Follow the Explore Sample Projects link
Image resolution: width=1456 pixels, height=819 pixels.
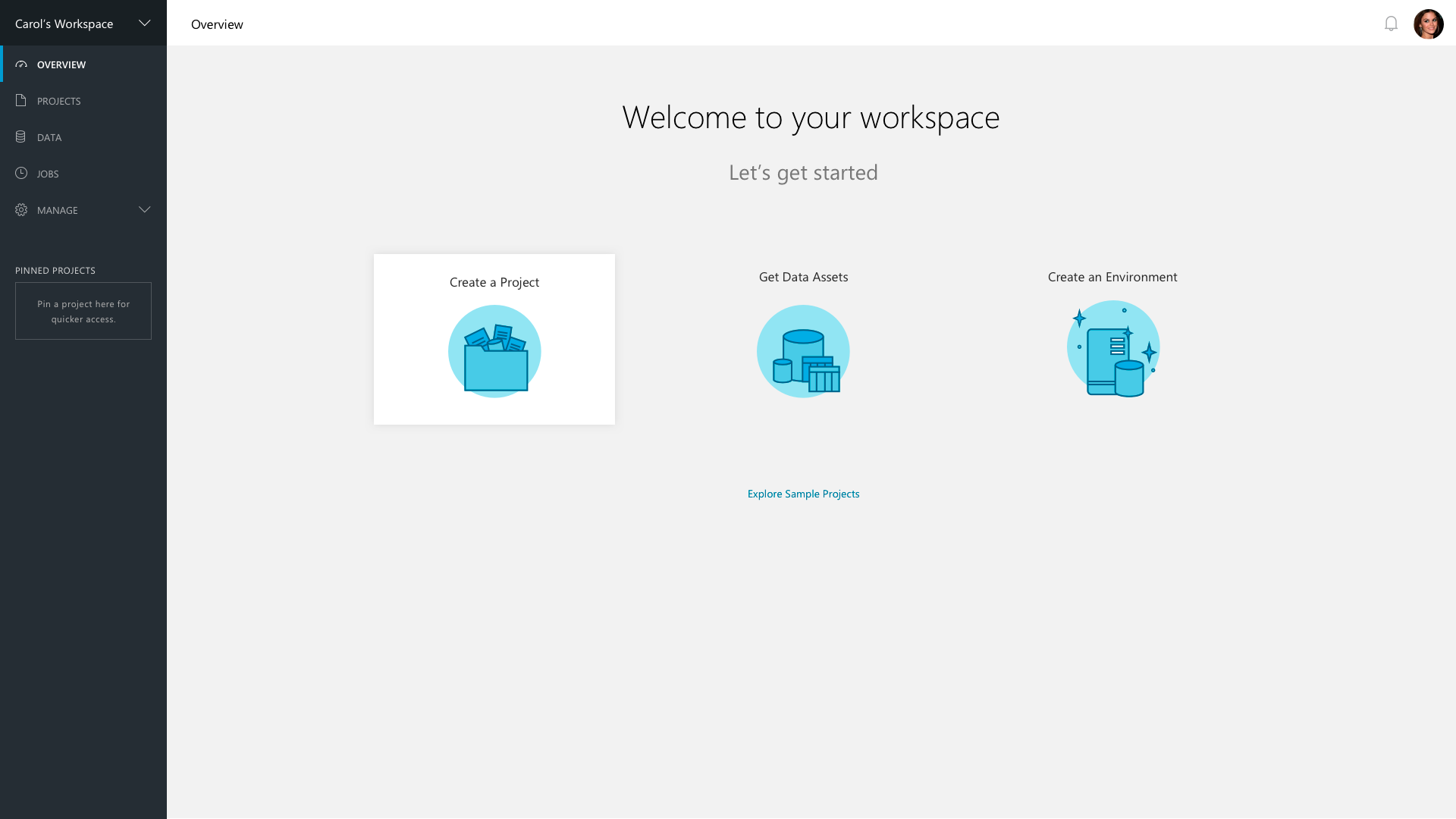click(803, 494)
